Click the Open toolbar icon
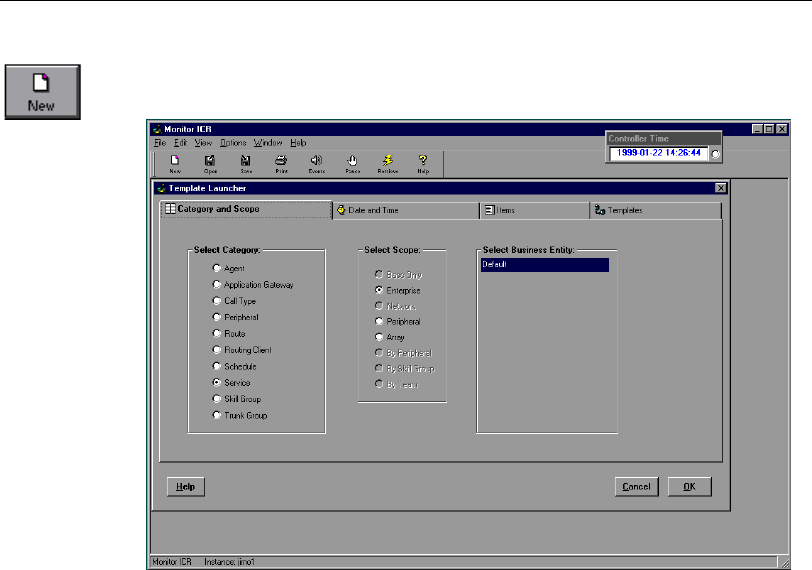This screenshot has width=812, height=570. point(210,164)
